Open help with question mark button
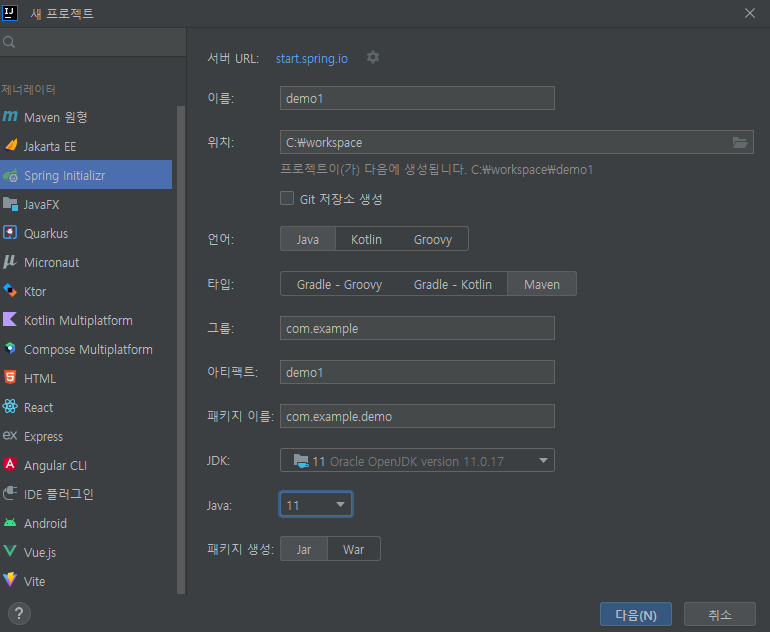 pos(19,613)
